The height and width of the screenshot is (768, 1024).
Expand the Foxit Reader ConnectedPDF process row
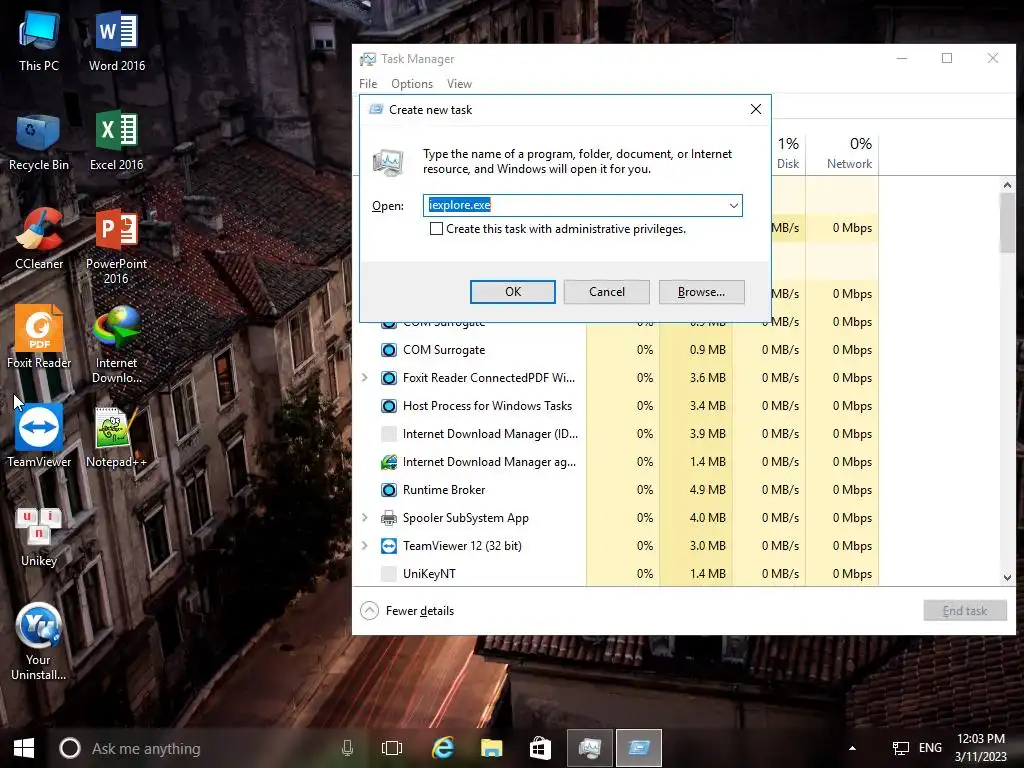click(x=364, y=377)
